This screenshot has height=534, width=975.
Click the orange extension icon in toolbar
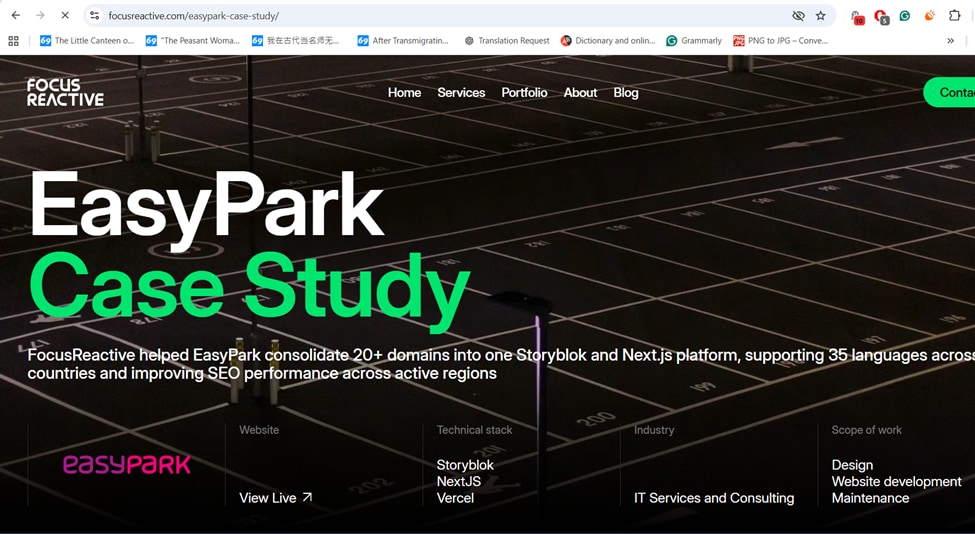click(x=930, y=16)
